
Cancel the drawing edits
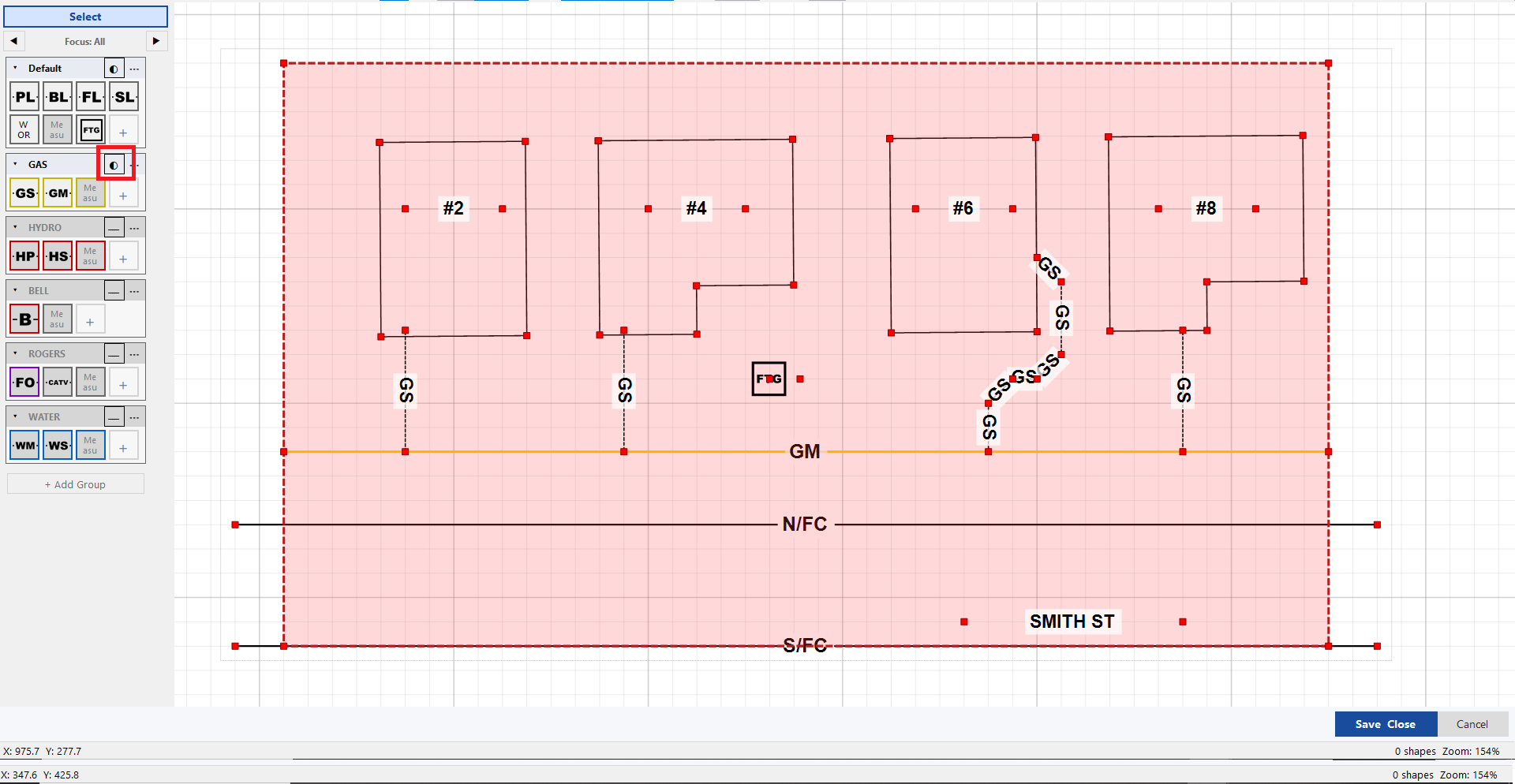click(1472, 724)
